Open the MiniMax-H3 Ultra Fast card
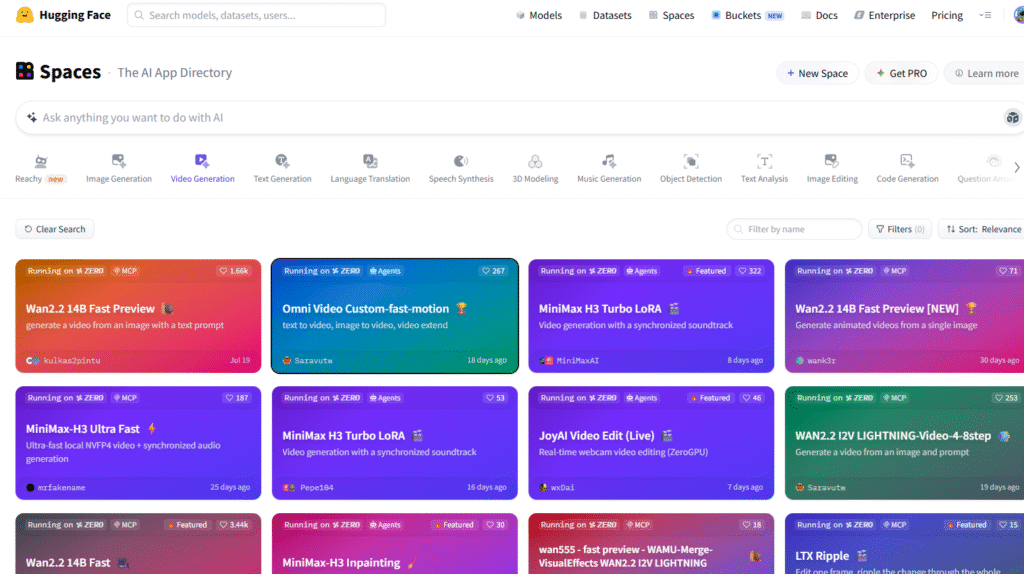This screenshot has width=1024, height=574. 138,443
